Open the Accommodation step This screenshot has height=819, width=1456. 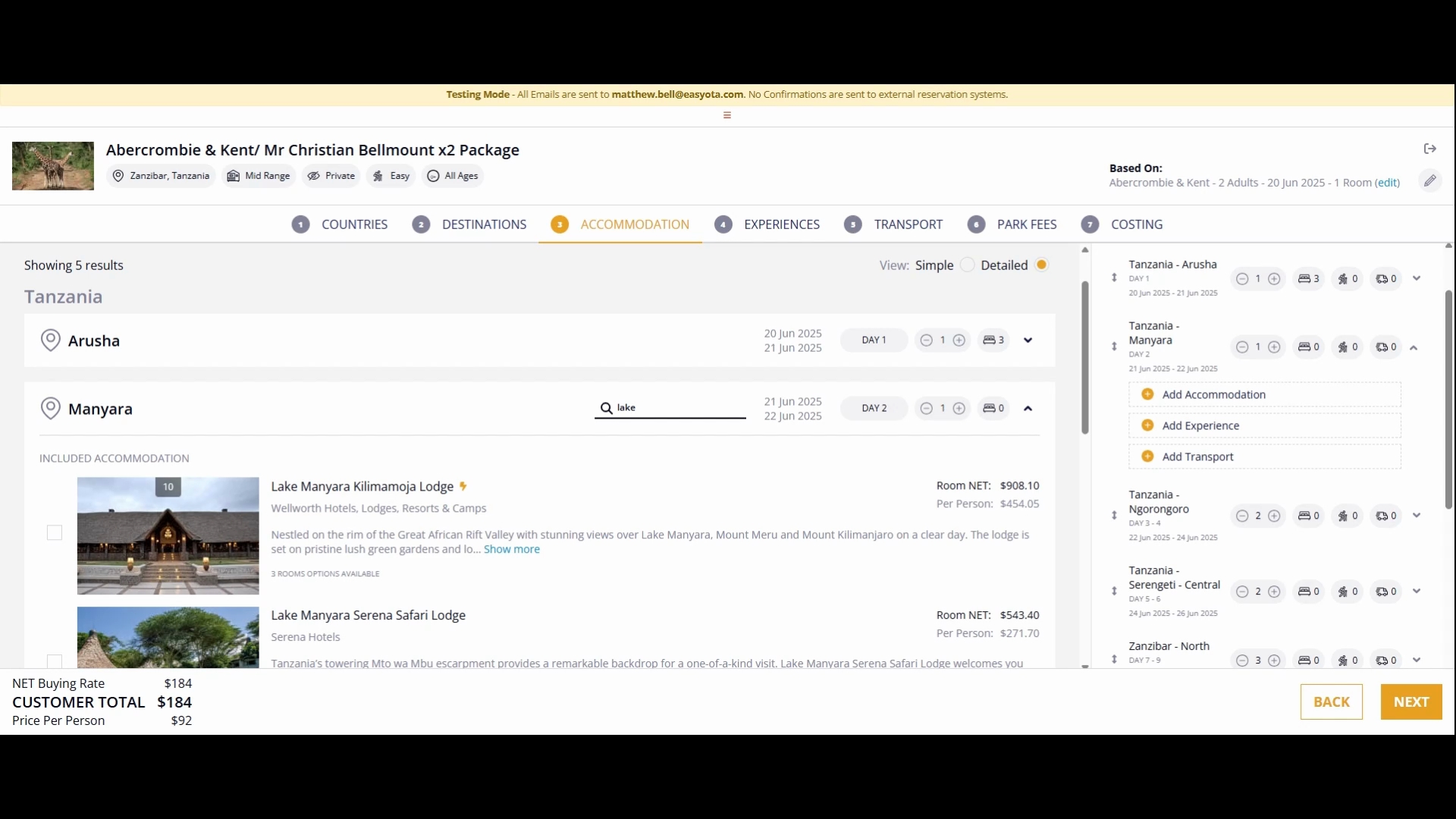click(x=620, y=224)
